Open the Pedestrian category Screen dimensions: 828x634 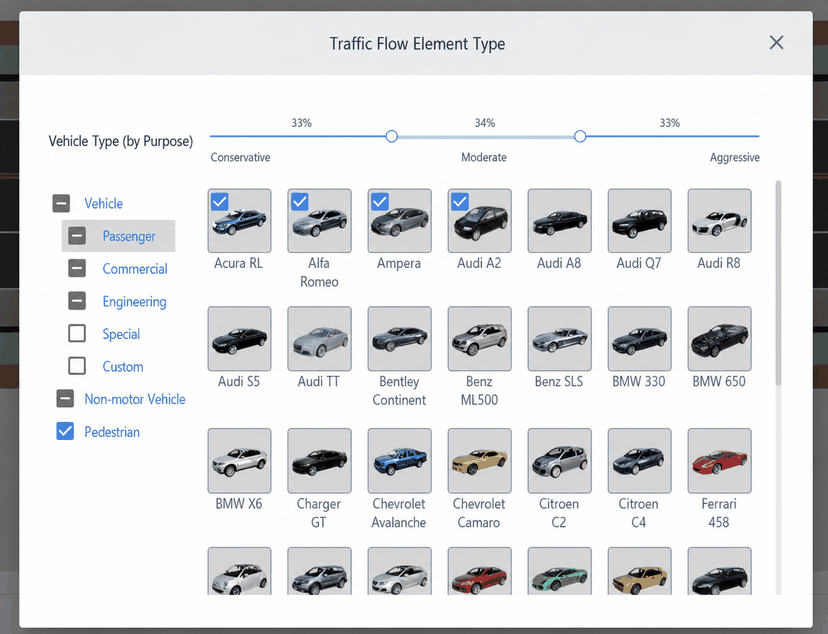click(112, 432)
